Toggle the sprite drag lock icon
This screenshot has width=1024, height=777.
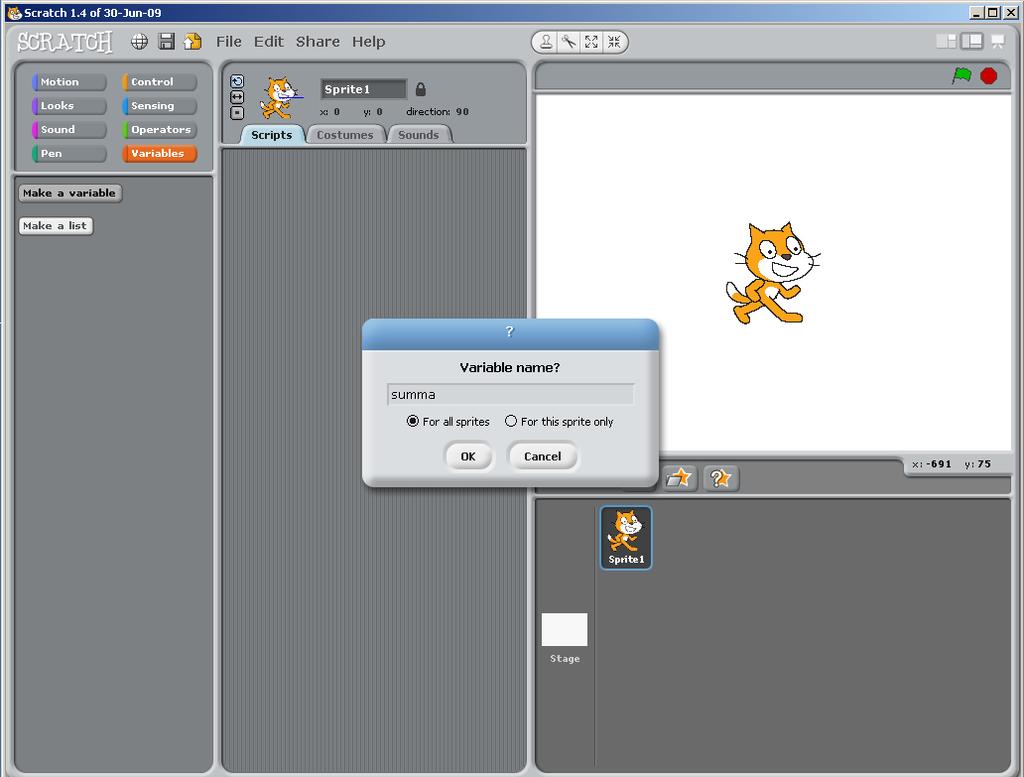(421, 89)
